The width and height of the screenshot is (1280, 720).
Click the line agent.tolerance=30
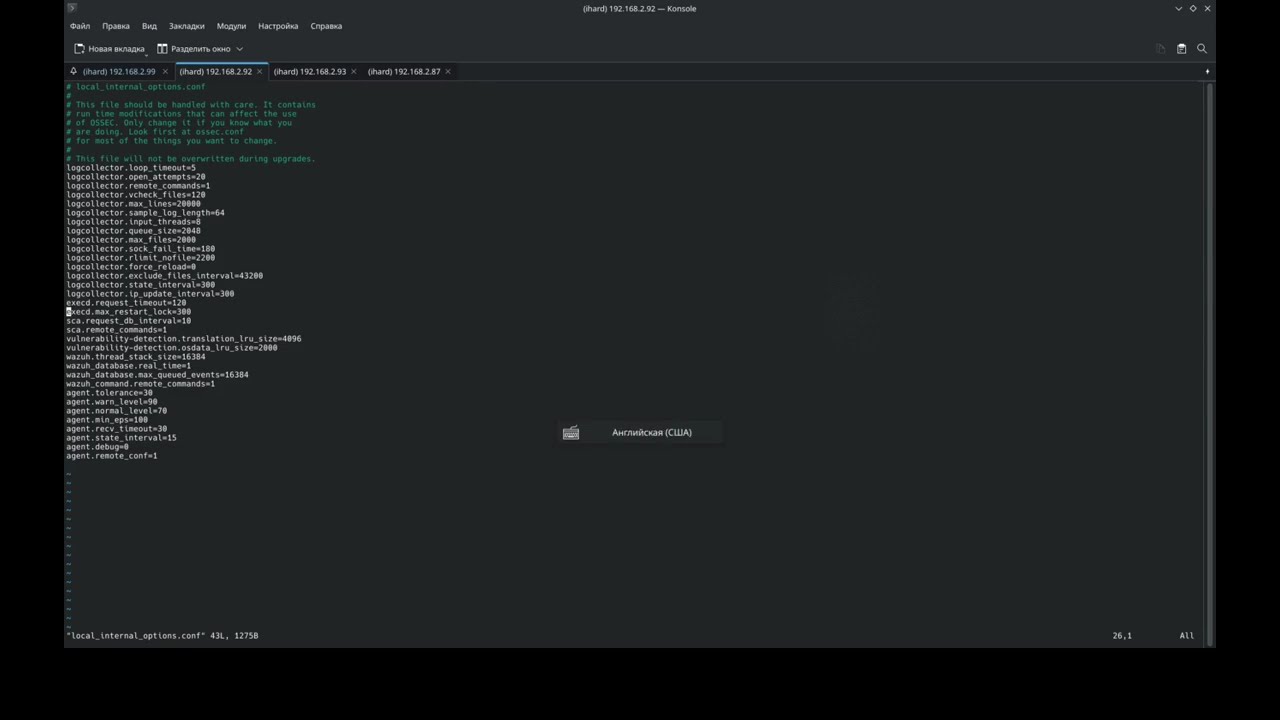click(109, 393)
